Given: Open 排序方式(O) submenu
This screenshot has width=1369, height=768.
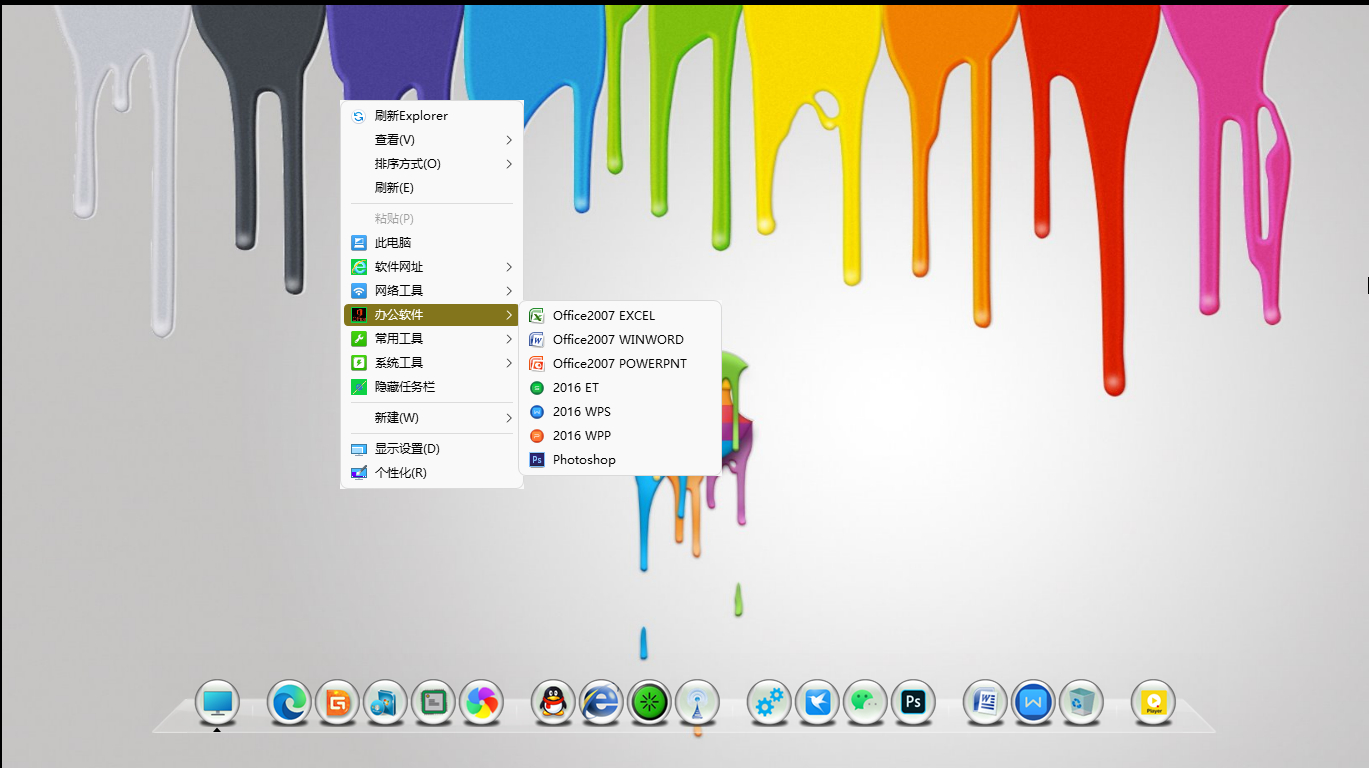Looking at the screenshot, I should pyautogui.click(x=431, y=164).
